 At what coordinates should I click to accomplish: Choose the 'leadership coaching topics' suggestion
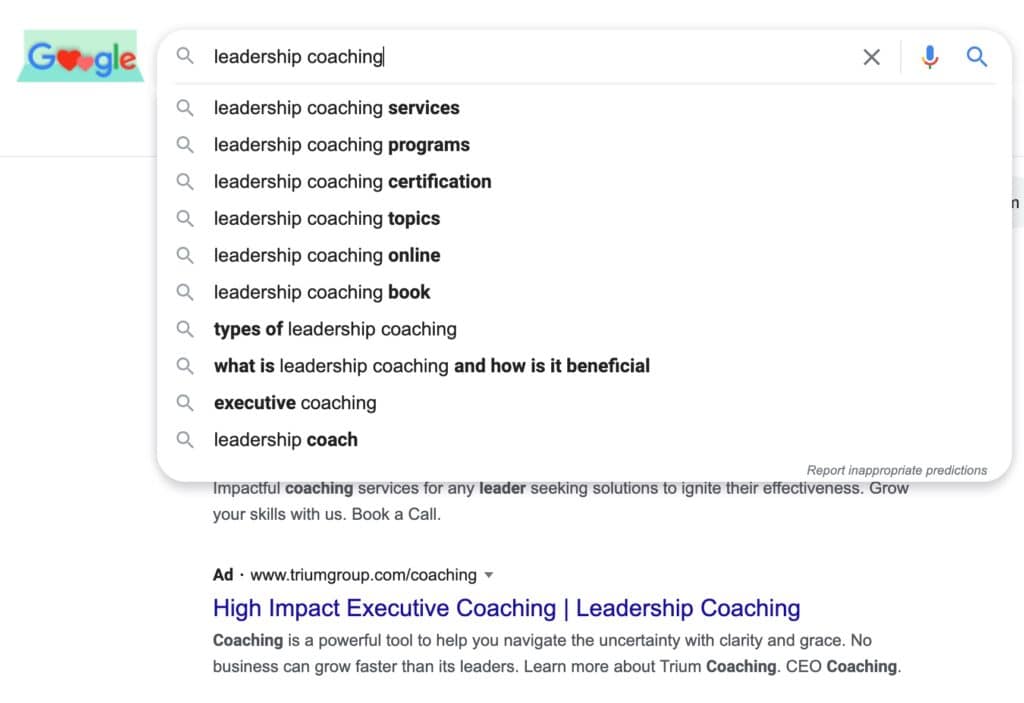click(x=326, y=219)
